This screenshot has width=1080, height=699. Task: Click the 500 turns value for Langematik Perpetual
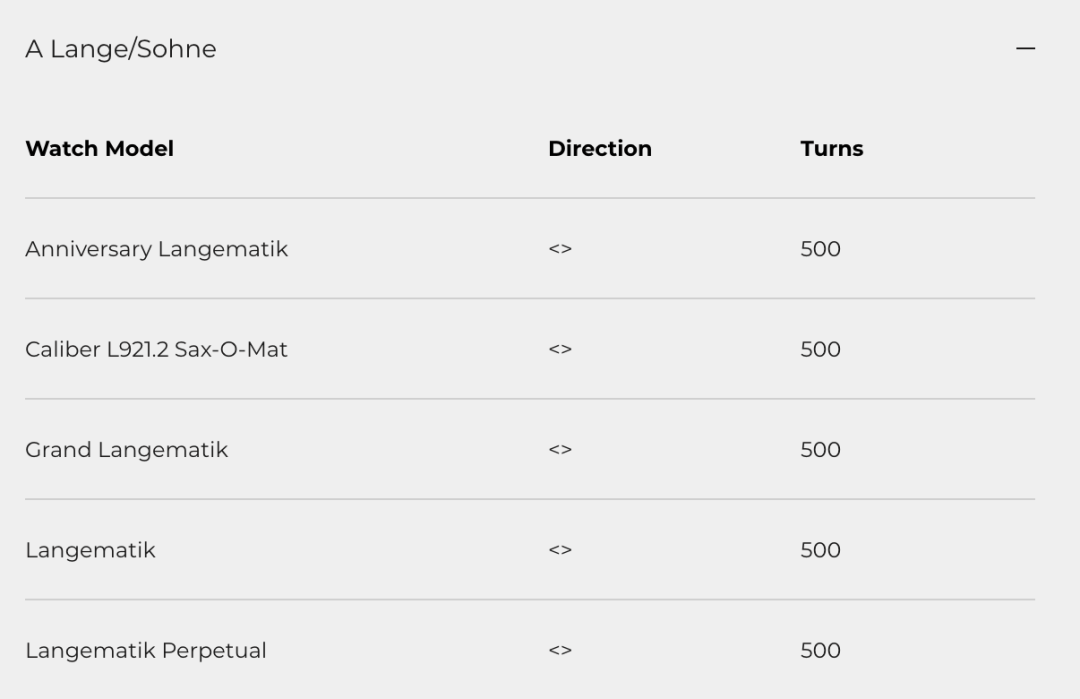[x=820, y=650]
